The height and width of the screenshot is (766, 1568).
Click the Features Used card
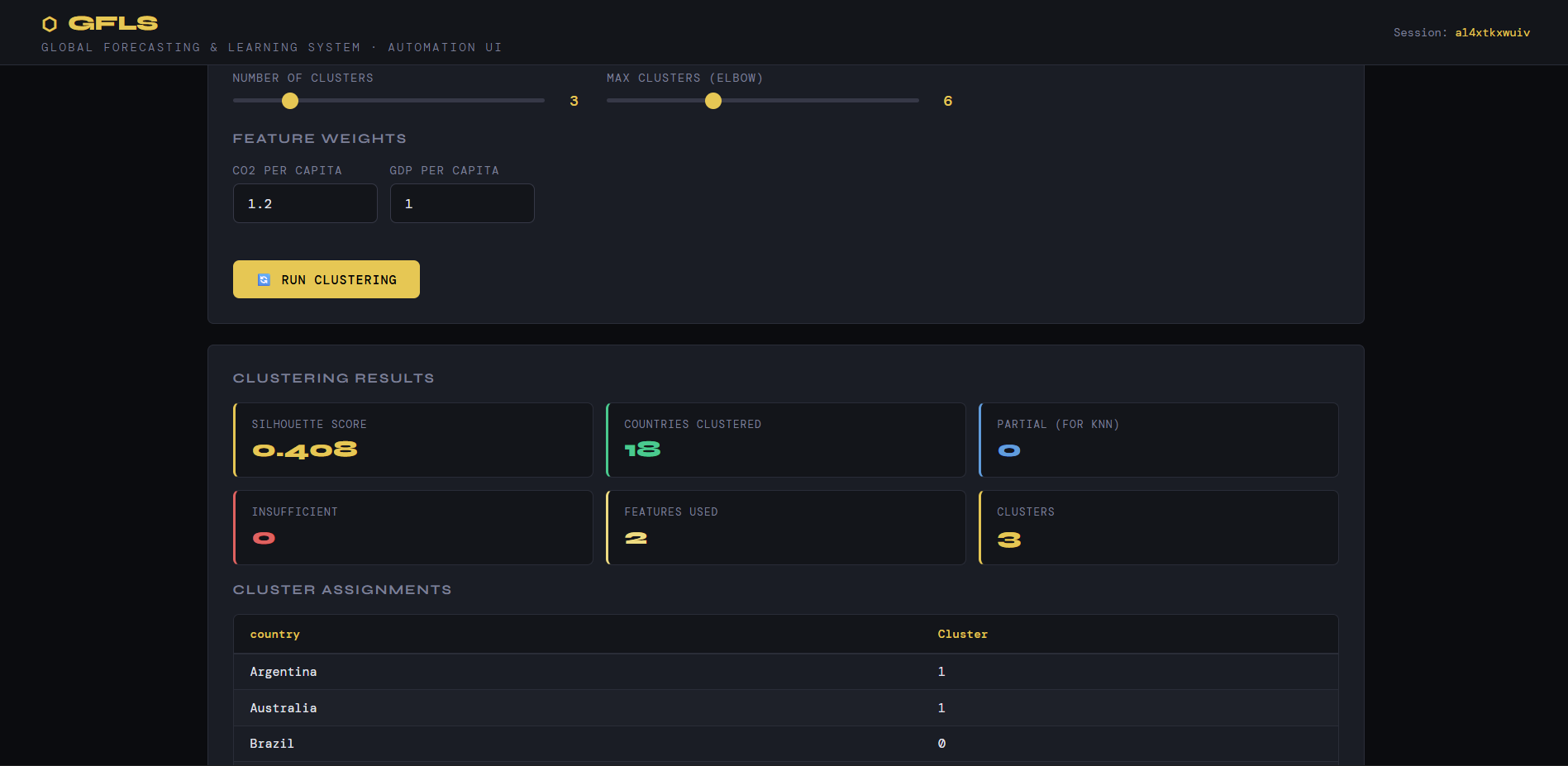point(786,528)
